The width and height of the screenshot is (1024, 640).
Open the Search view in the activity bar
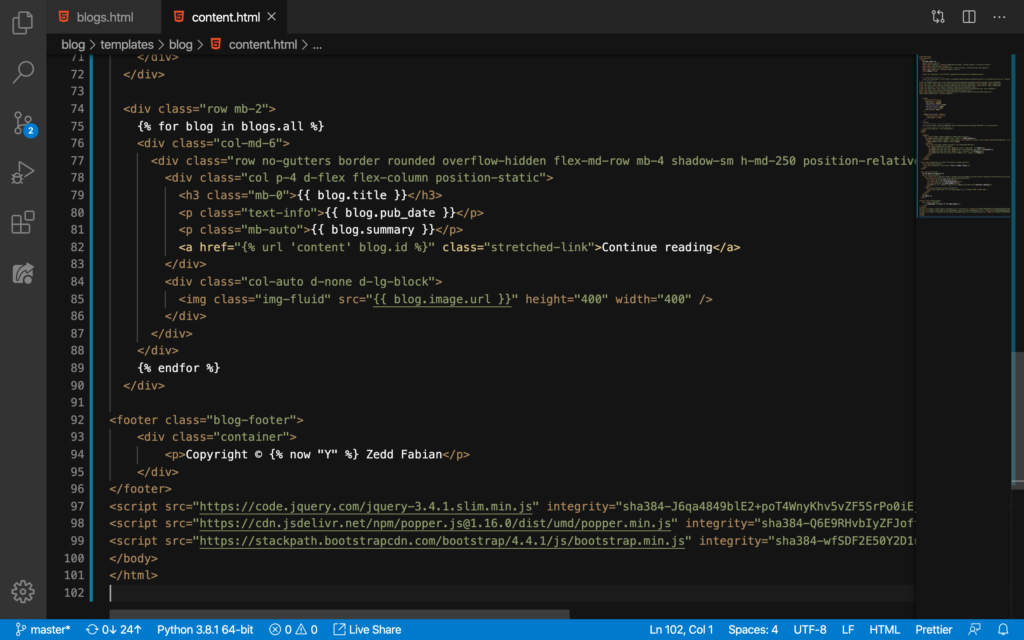(23, 72)
